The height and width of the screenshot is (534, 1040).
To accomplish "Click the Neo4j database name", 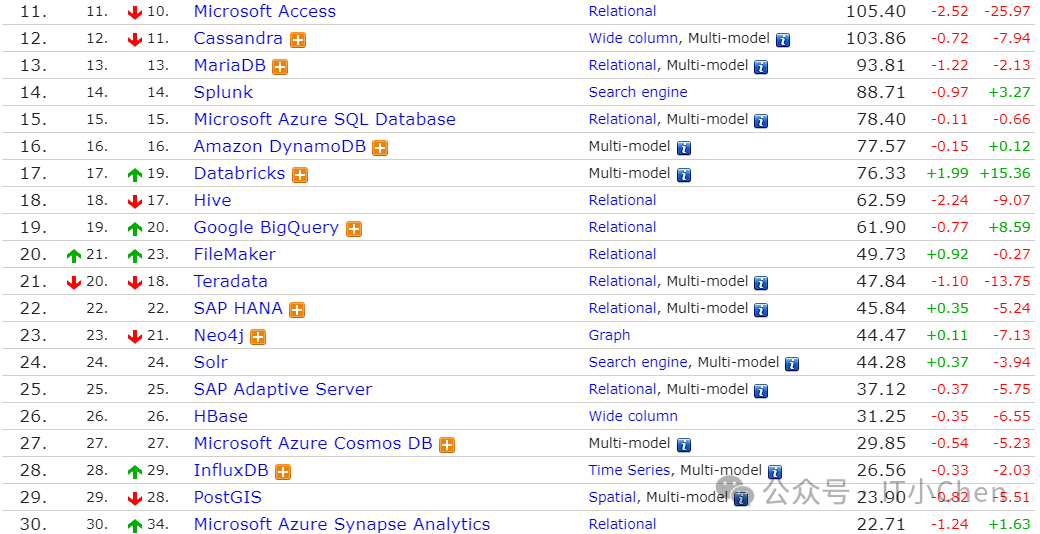I will coord(219,336).
